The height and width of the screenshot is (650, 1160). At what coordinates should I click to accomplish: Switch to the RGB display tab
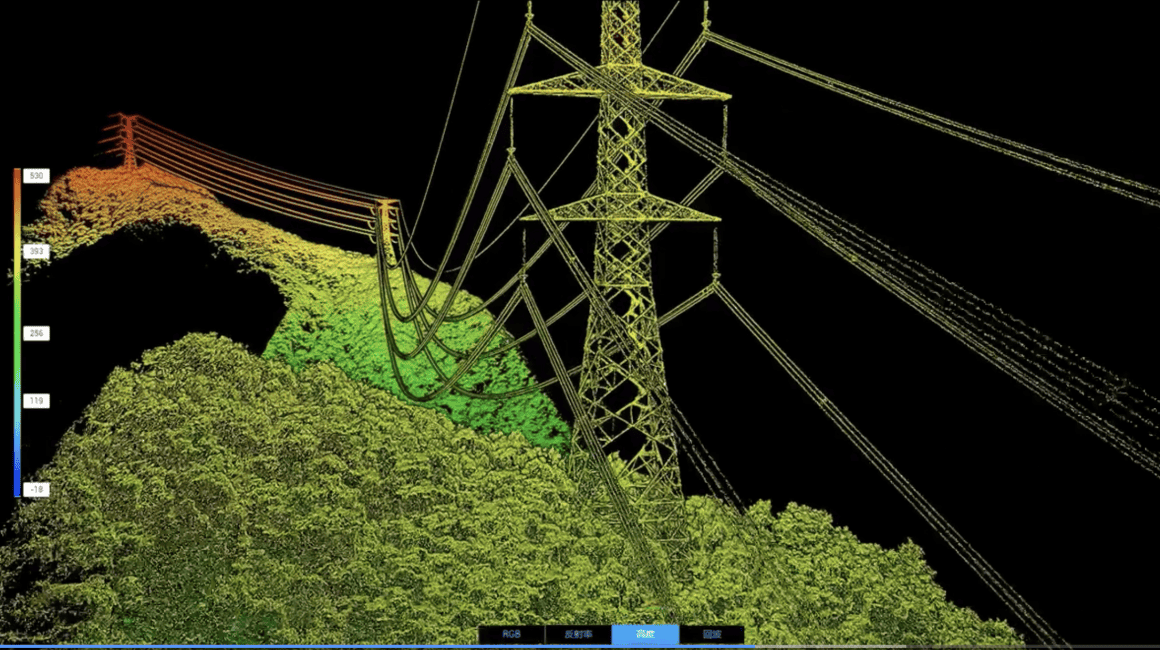[x=512, y=634]
